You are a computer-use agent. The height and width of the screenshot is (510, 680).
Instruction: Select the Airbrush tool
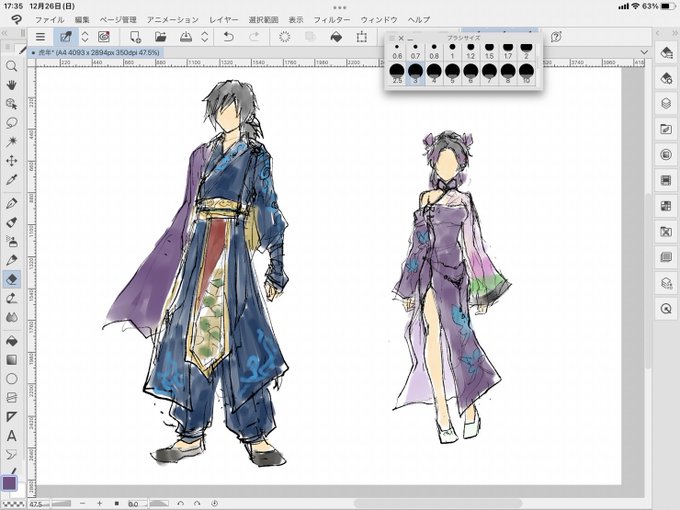tap(12, 241)
